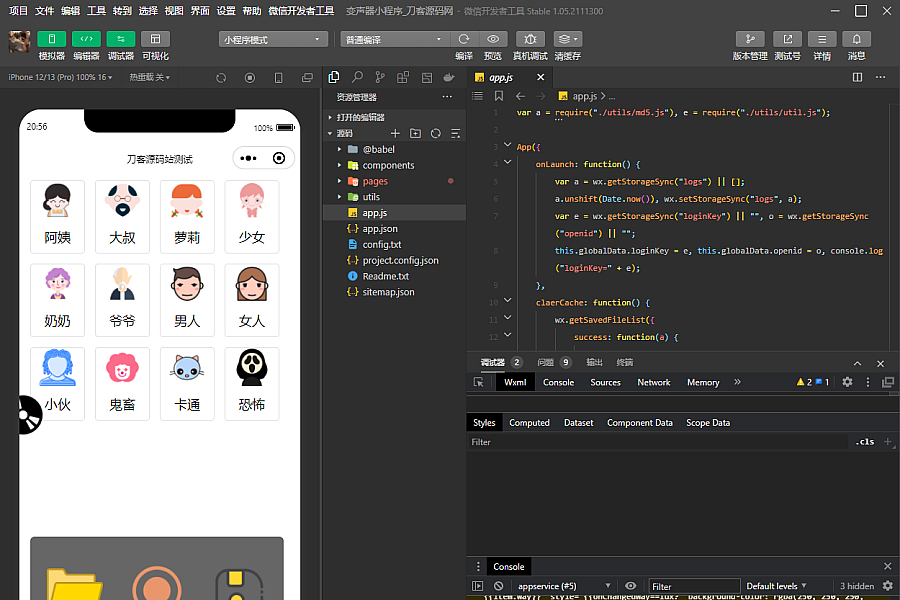Detach simulator into separate window
Screen dimensions: 900x600
tap(307, 78)
